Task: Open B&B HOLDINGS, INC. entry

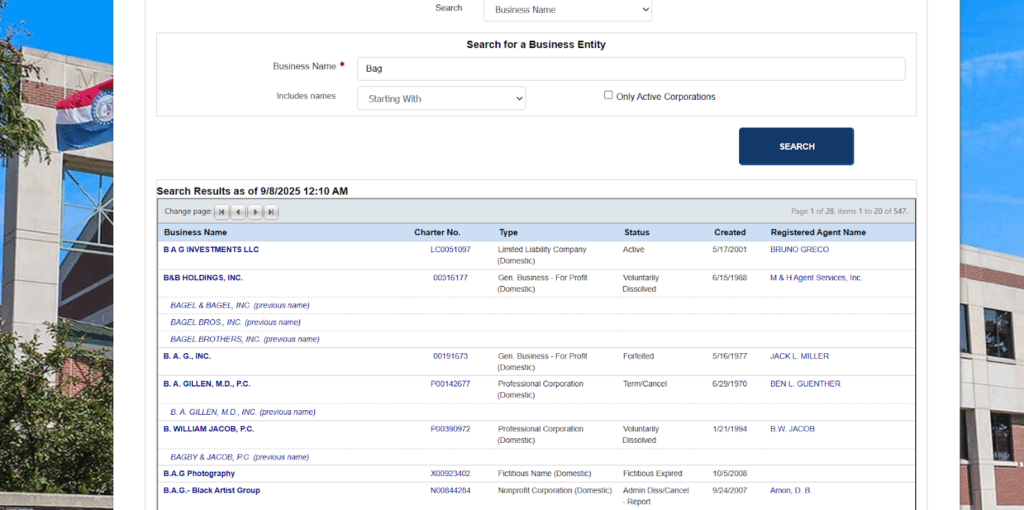Action: point(203,278)
